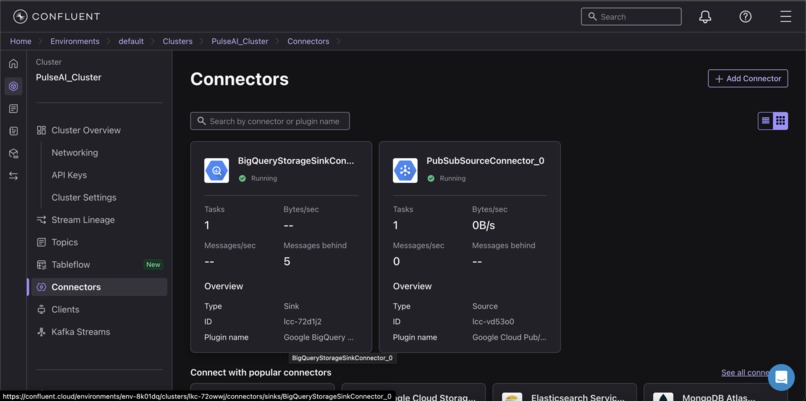
Task: Click the swap arrows icon in left rail
Action: (x=13, y=176)
